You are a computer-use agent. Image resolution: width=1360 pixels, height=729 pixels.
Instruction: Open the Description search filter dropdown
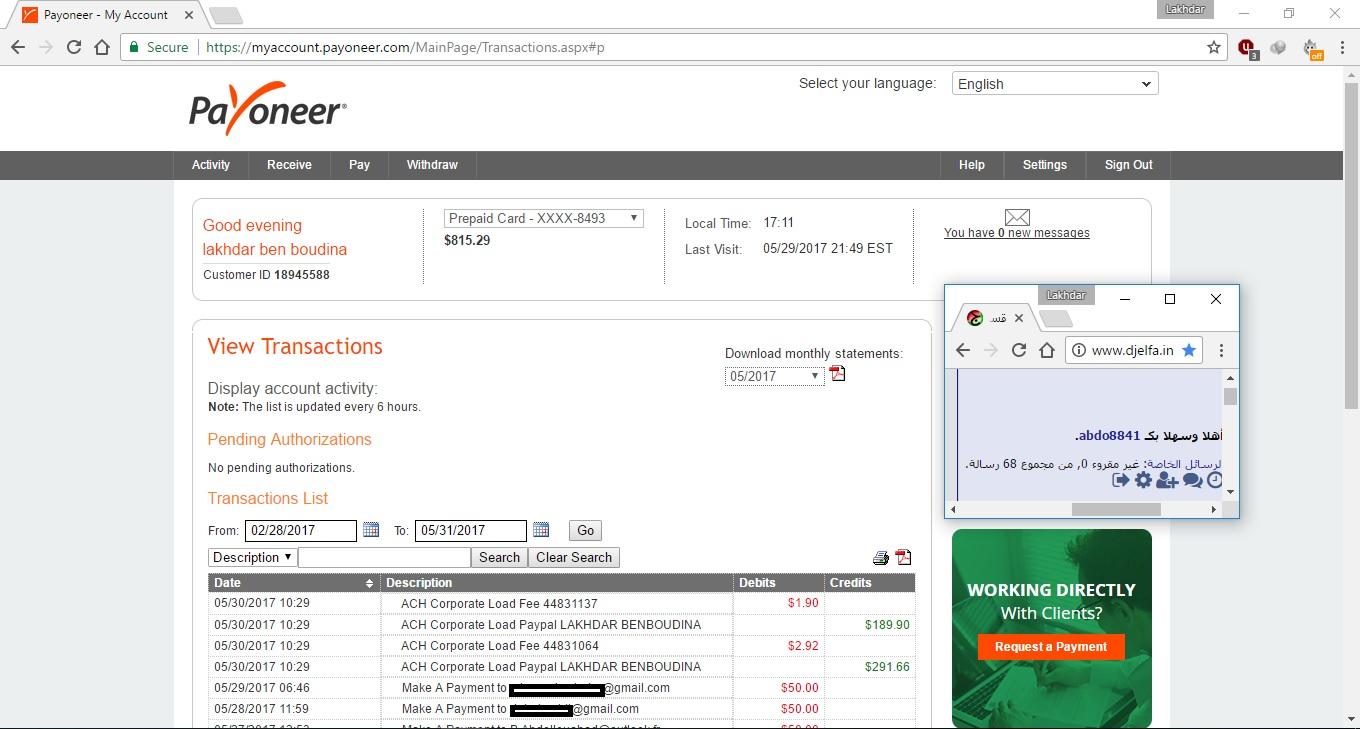point(252,557)
